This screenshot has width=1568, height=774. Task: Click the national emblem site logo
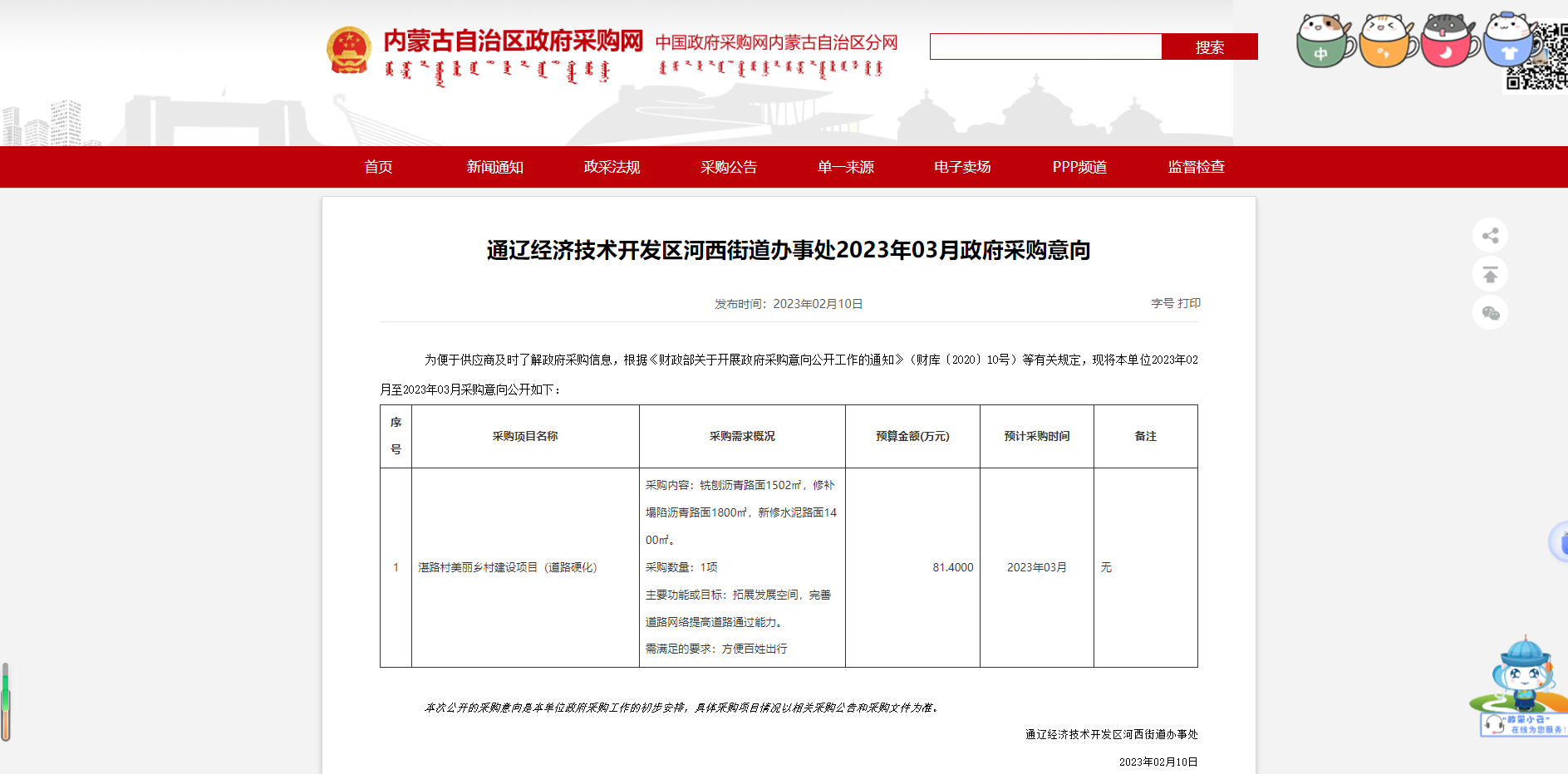point(348,51)
